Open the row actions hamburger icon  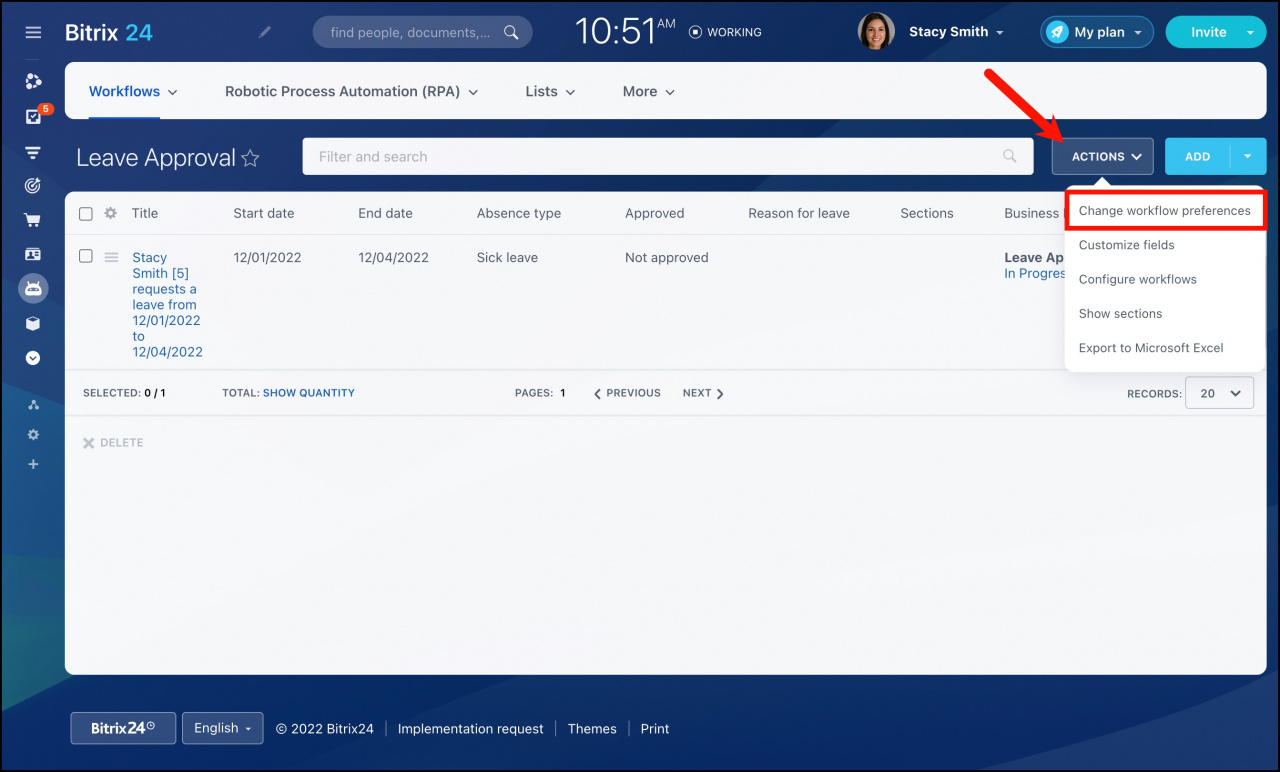pyautogui.click(x=111, y=257)
